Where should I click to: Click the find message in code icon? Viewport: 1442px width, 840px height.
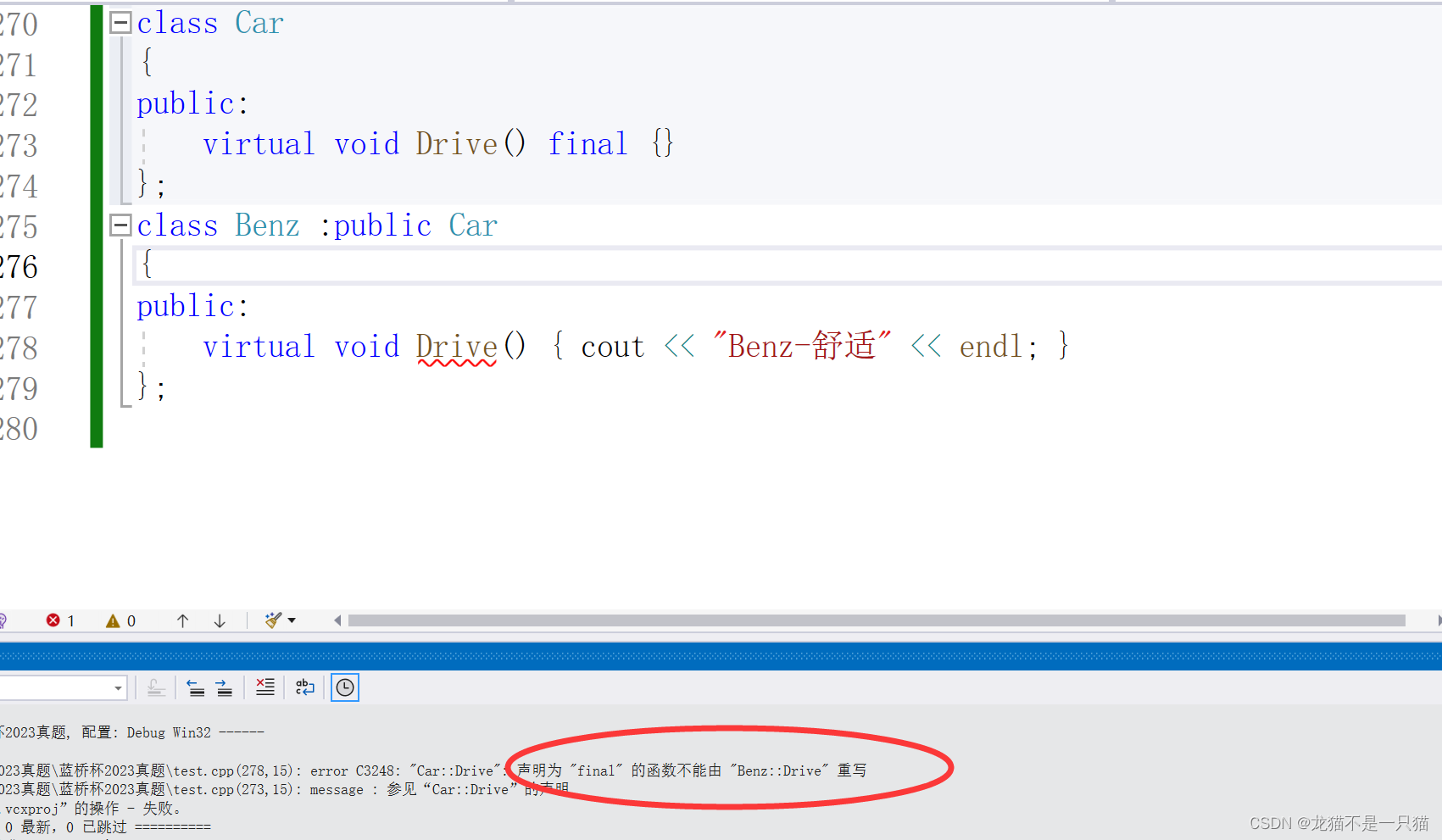click(x=156, y=687)
